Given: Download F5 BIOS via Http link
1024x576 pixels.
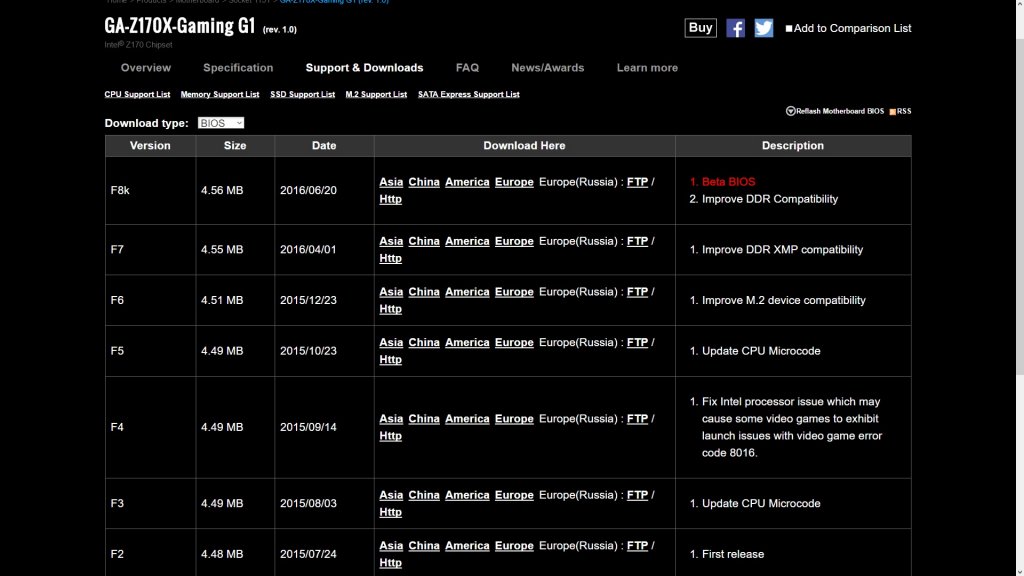Looking at the screenshot, I should point(391,360).
